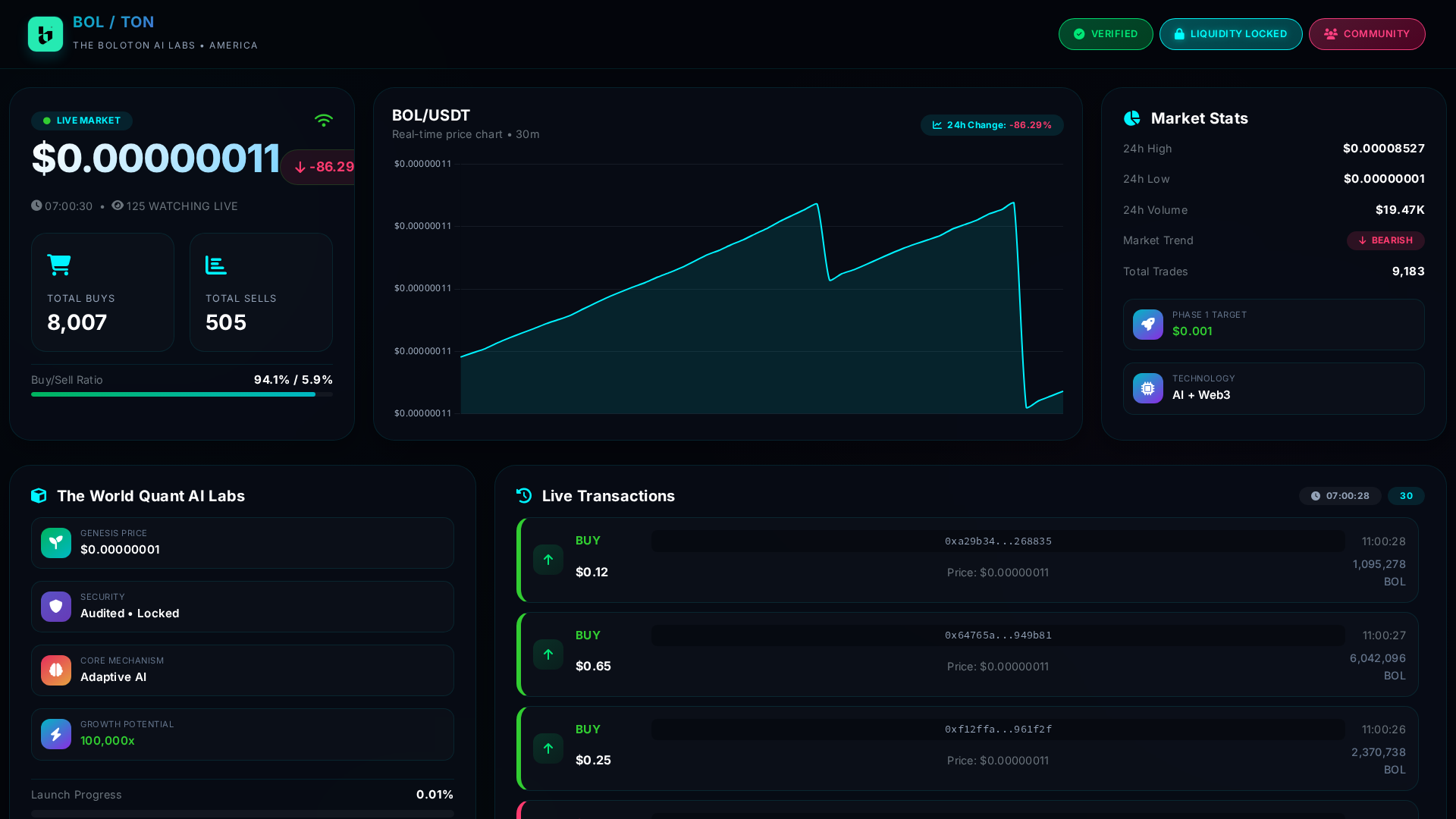Click the 1,095,278 BOL amount

click(x=1379, y=573)
